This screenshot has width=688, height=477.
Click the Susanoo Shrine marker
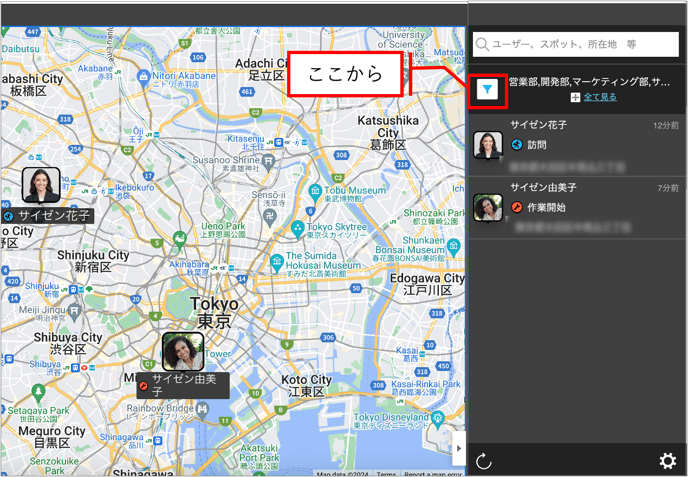click(269, 162)
